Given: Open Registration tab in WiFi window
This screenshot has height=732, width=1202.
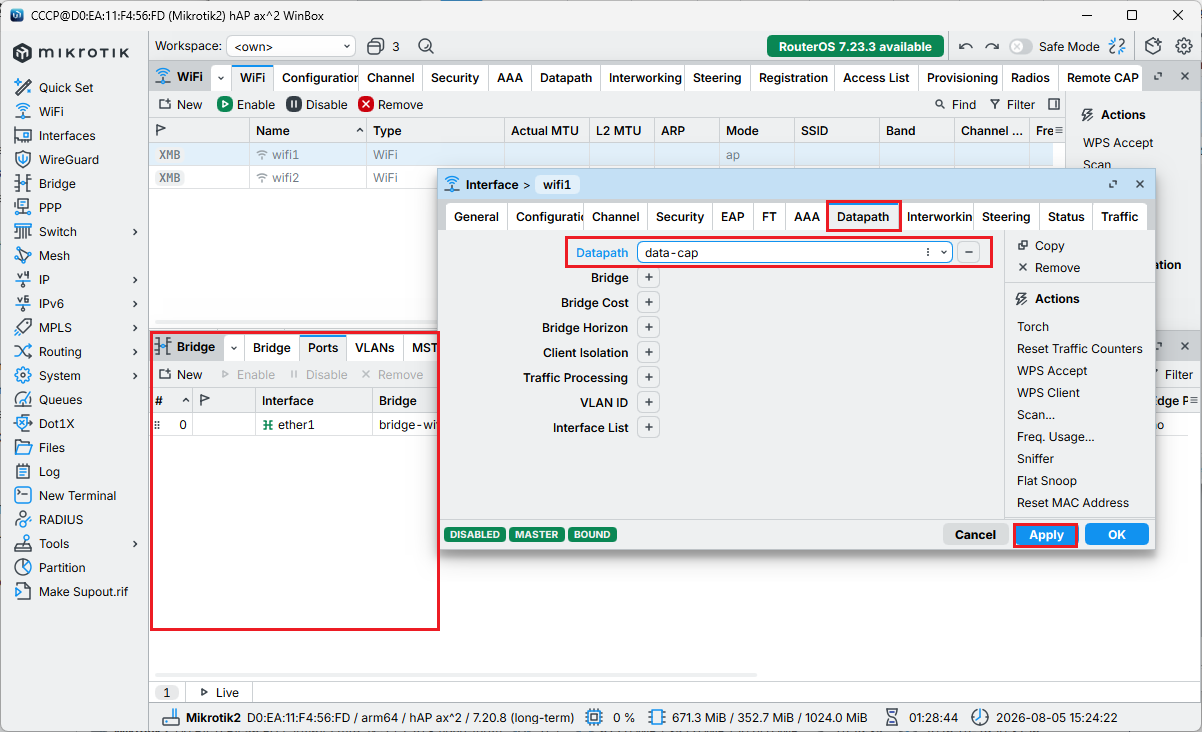Looking at the screenshot, I should pos(794,78).
